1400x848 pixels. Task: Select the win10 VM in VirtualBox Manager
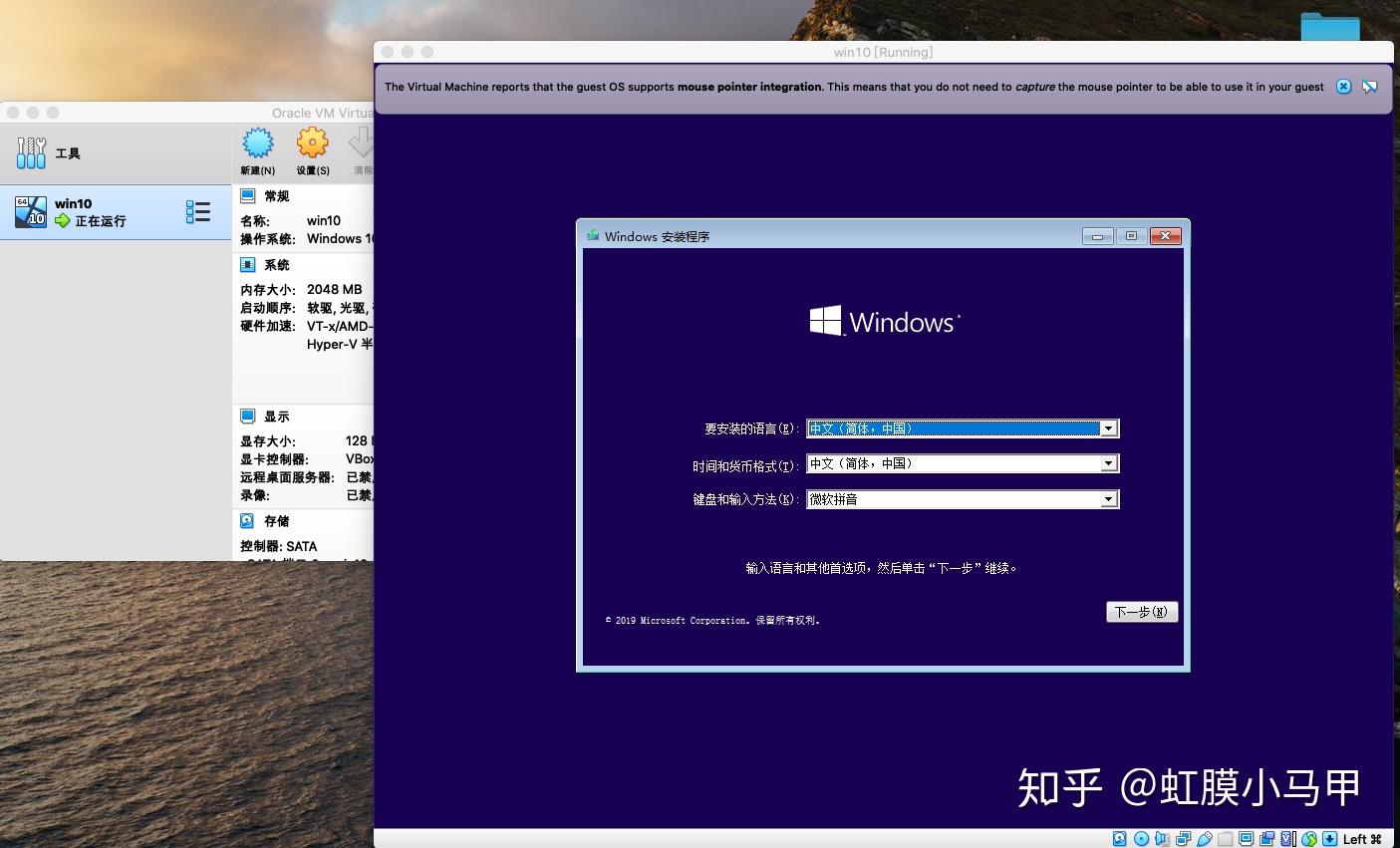click(x=116, y=211)
